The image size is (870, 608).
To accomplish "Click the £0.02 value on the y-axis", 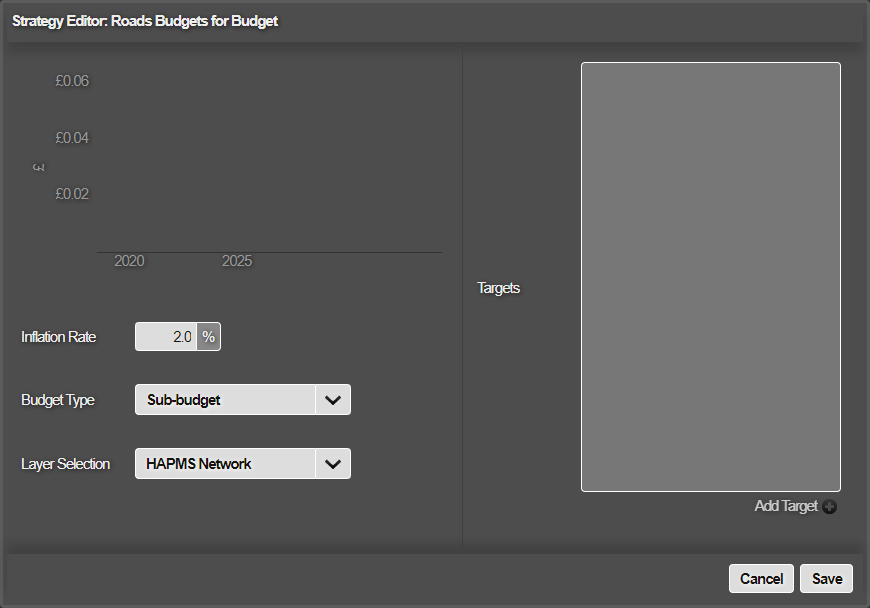I will [72, 194].
